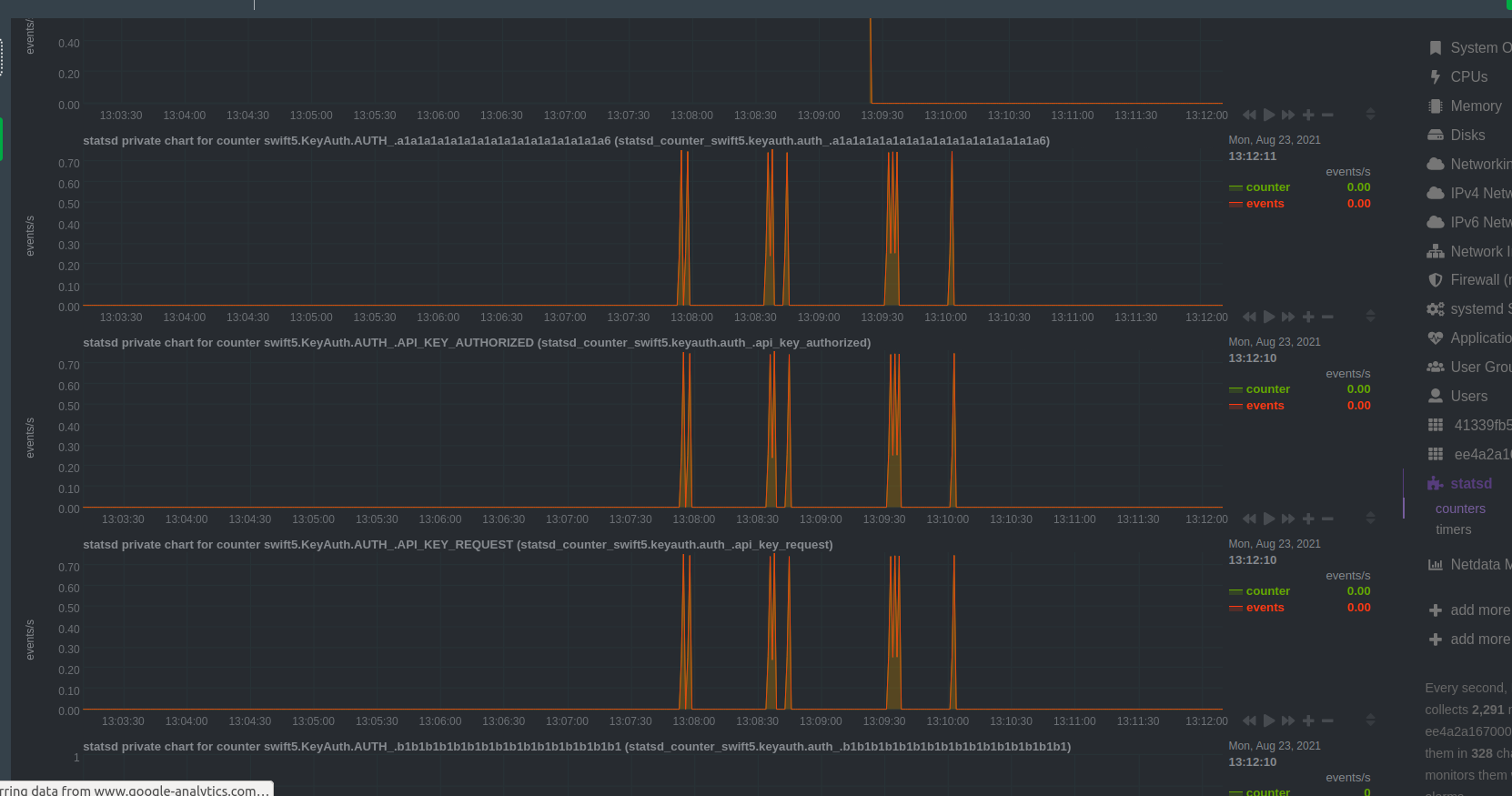This screenshot has height=796, width=1512.
Task: Open Disks section via its drive icon
Action: [1436, 136]
